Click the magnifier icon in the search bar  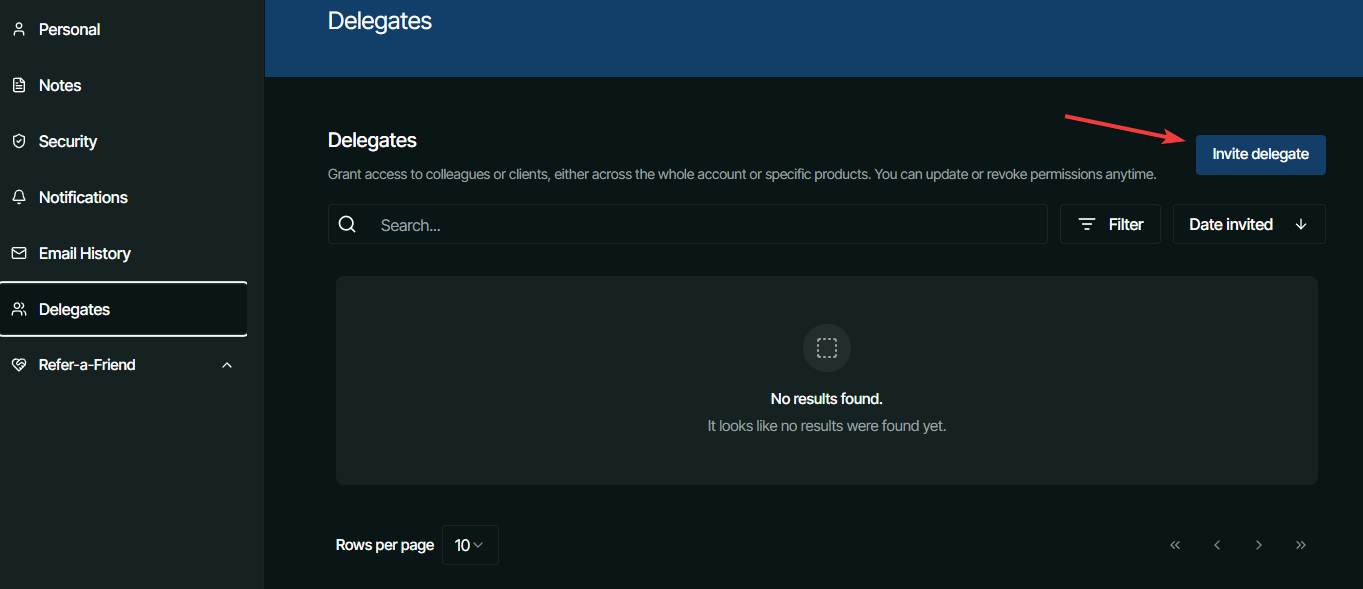[347, 223]
